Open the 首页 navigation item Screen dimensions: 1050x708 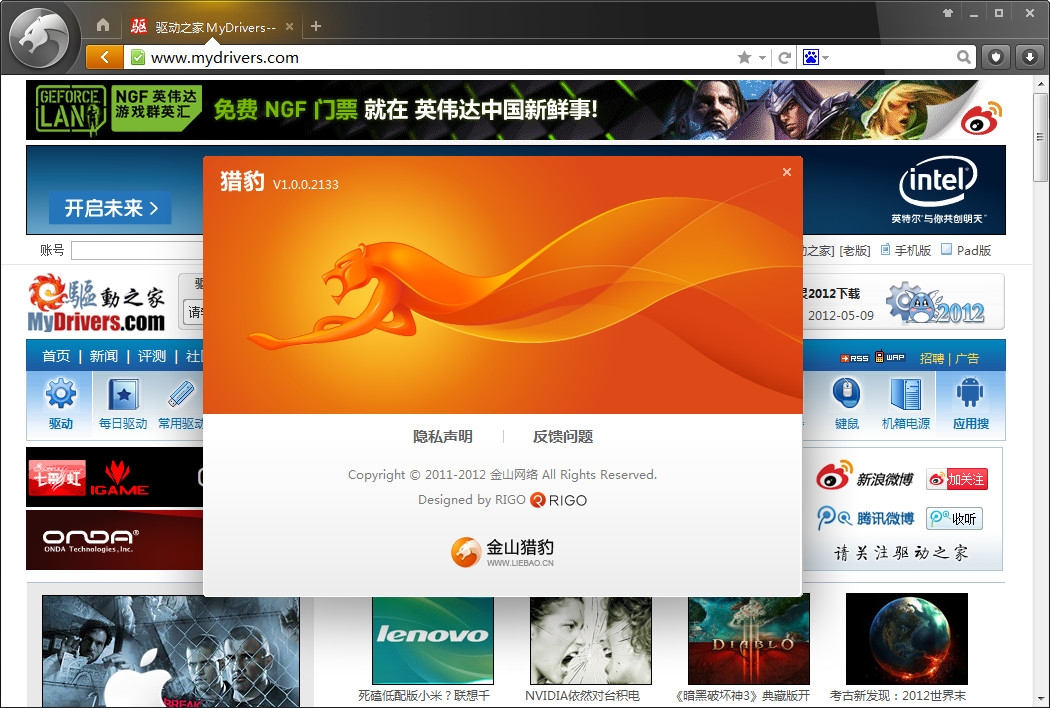[56, 356]
